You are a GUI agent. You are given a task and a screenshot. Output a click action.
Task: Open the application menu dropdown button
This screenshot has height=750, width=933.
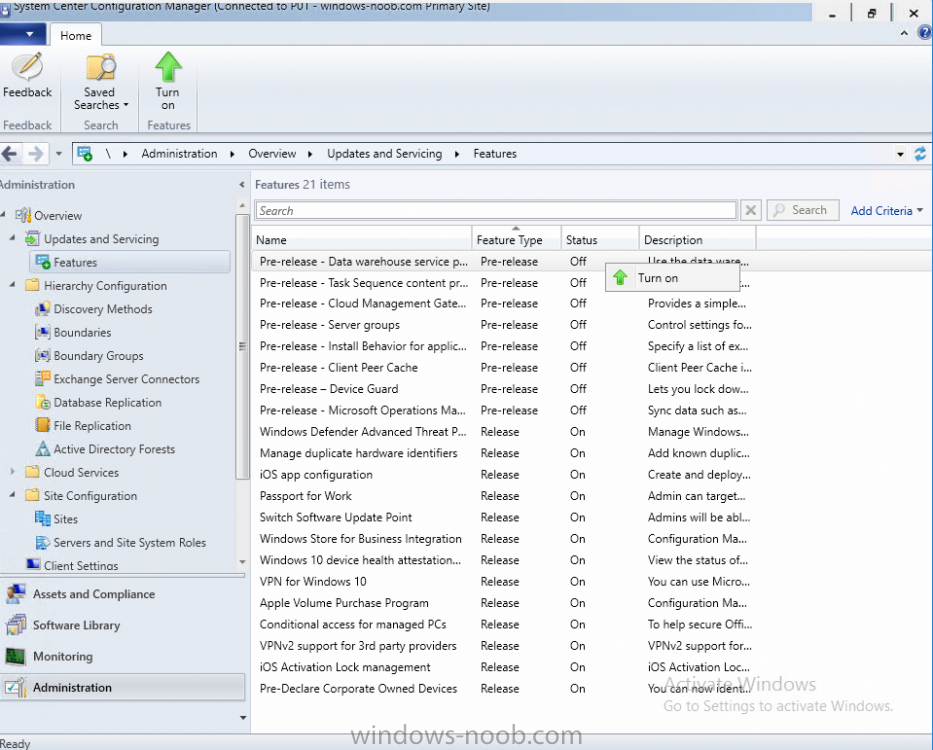click(23, 34)
